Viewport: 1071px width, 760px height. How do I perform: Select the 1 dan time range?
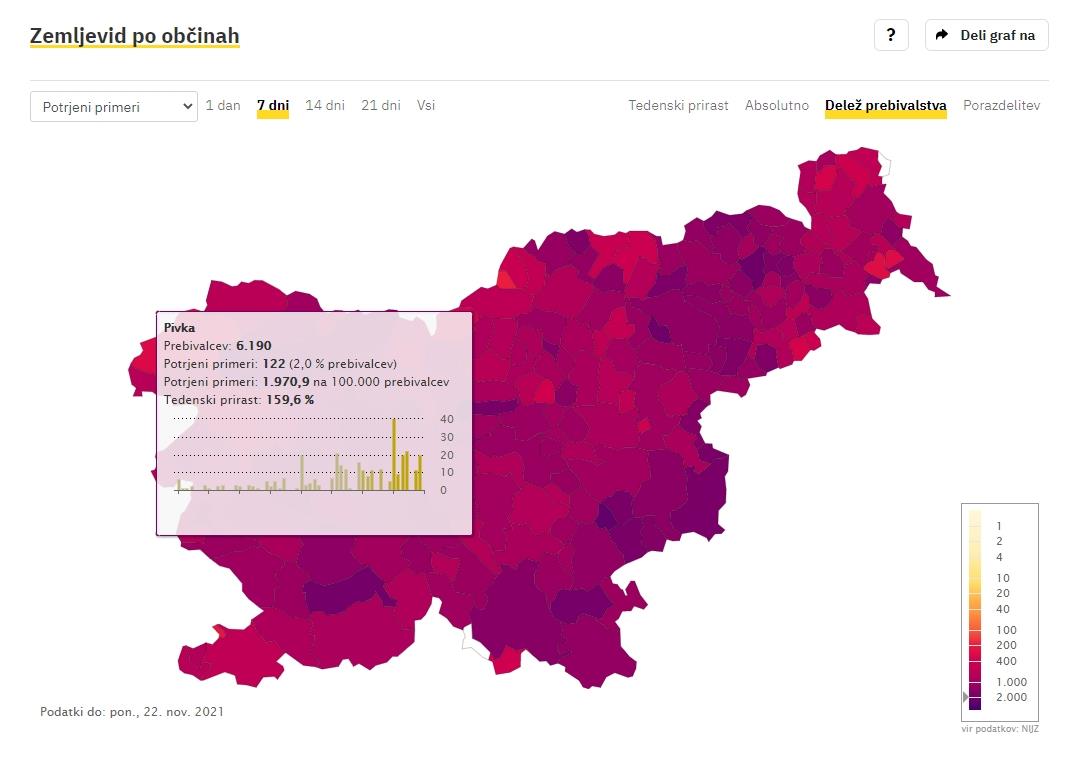coord(223,105)
